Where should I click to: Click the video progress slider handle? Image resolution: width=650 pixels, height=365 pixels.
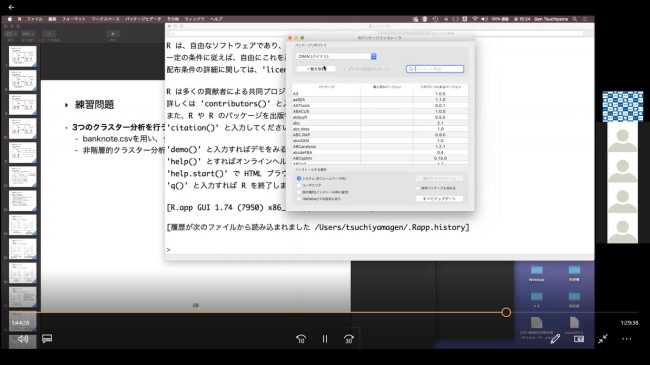506,312
